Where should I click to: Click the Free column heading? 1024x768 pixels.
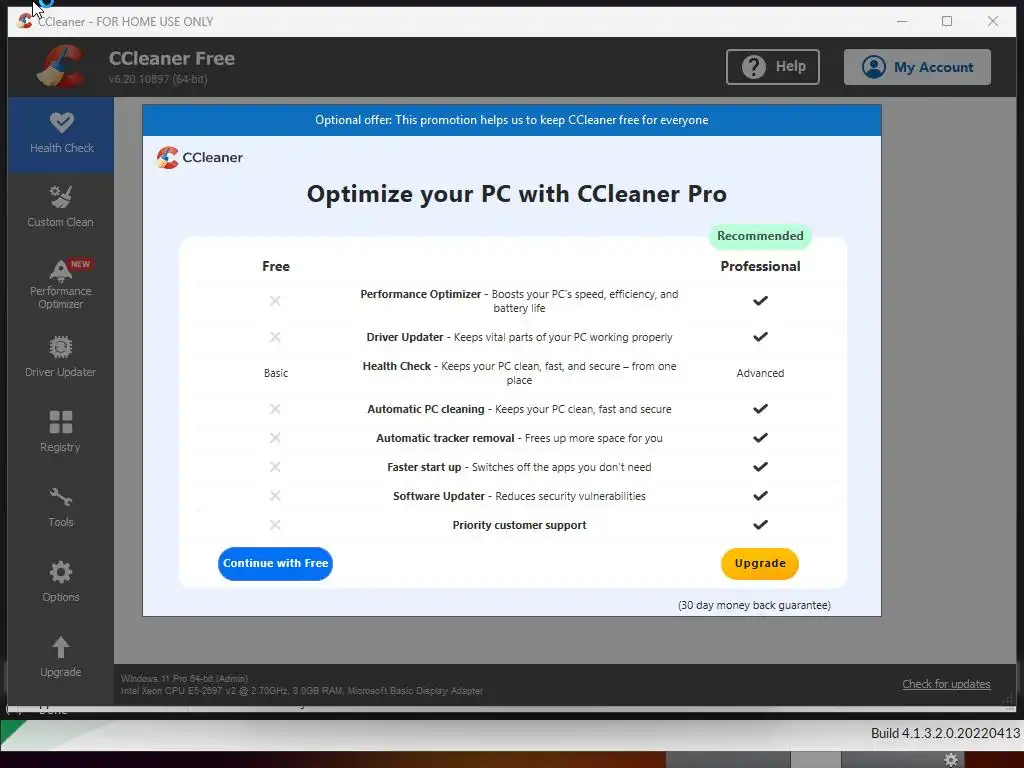pos(276,266)
